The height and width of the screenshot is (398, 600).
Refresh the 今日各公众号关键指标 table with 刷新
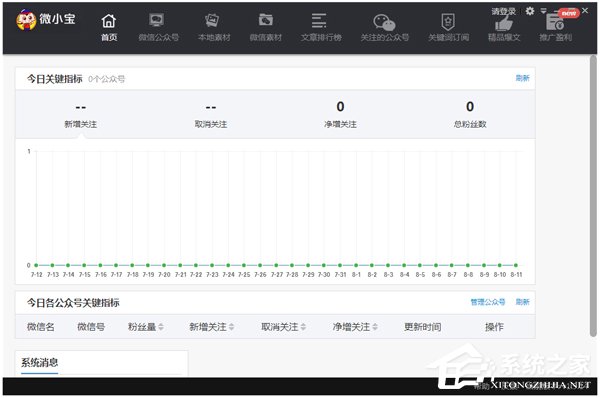(x=522, y=302)
